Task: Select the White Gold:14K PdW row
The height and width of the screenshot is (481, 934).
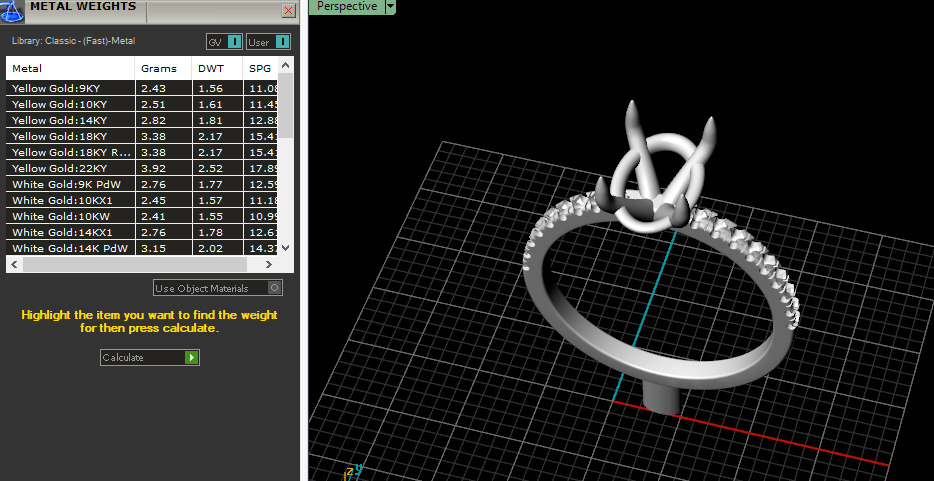Action: (142, 248)
